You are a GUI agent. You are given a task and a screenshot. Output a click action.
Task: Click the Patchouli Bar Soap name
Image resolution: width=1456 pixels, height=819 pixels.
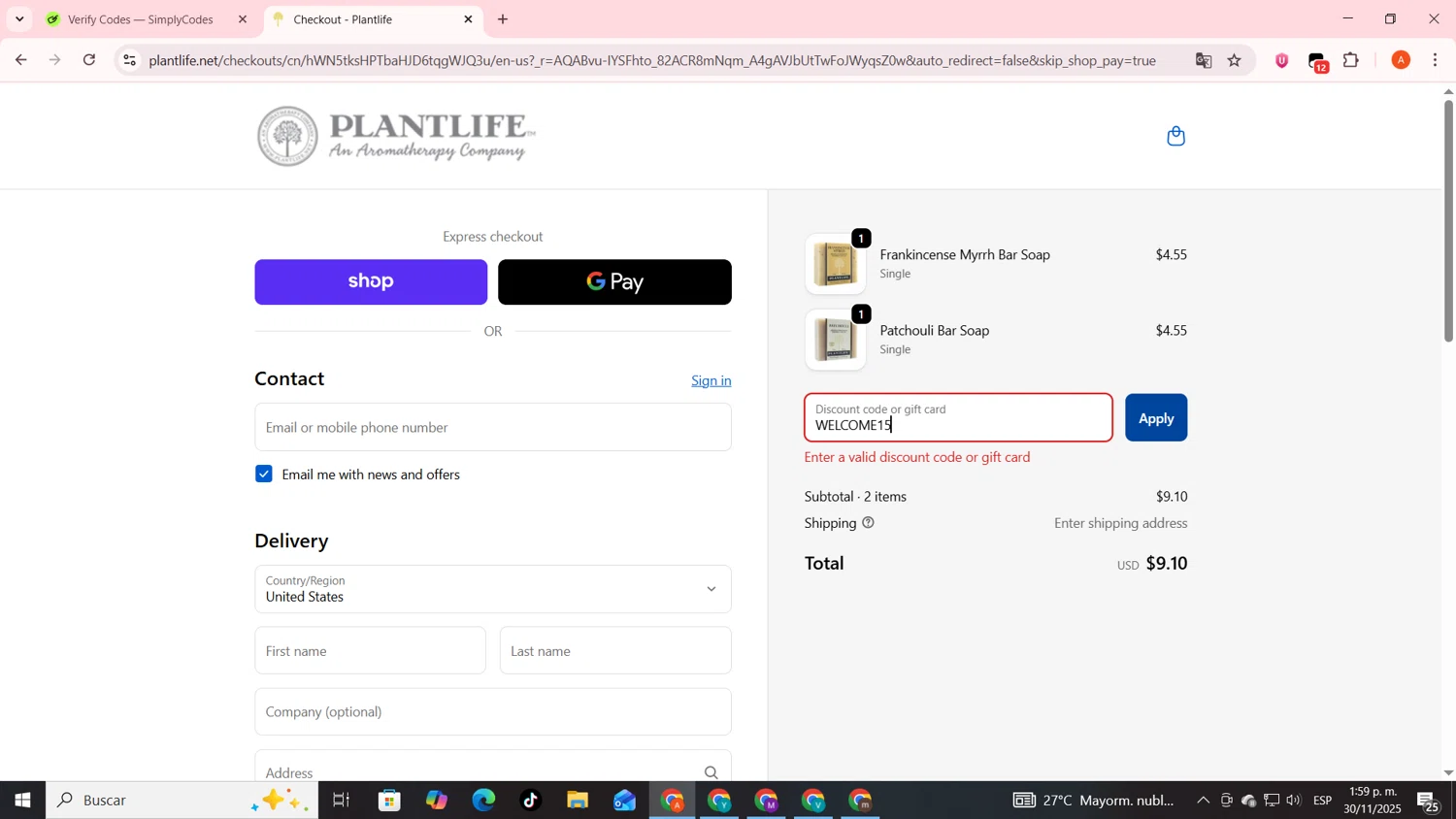pyautogui.click(x=935, y=331)
